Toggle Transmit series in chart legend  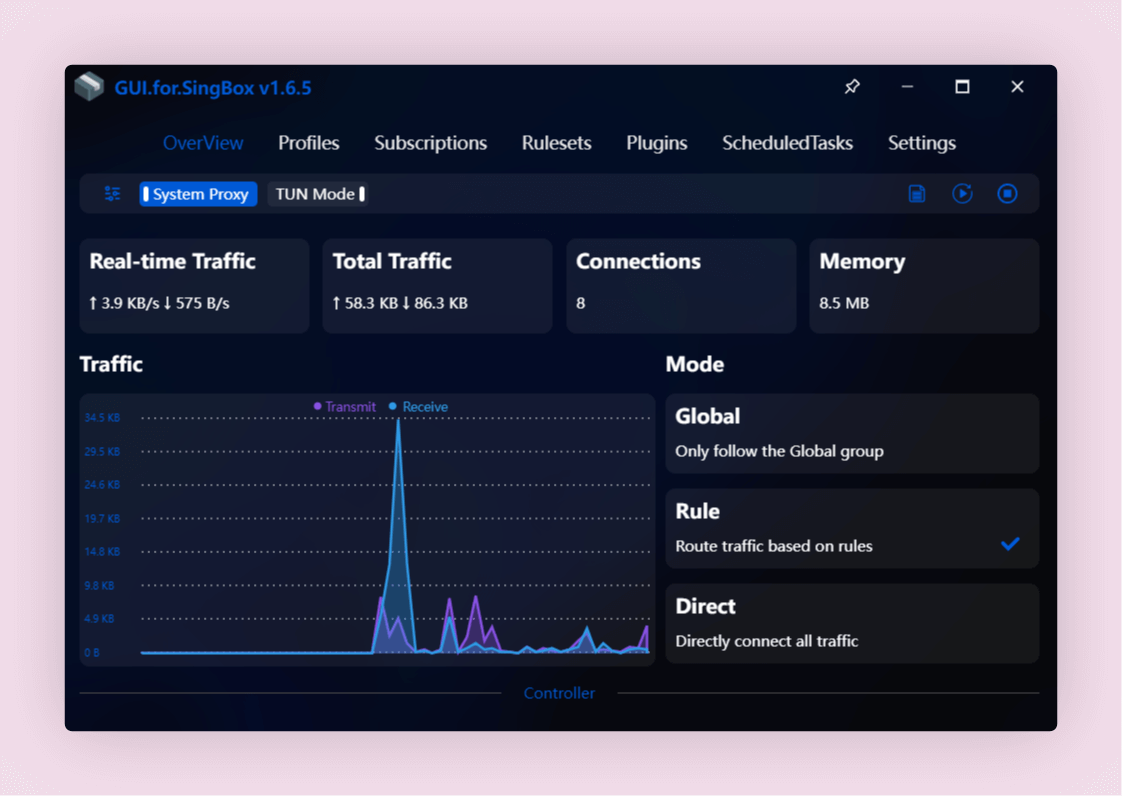[x=344, y=407]
